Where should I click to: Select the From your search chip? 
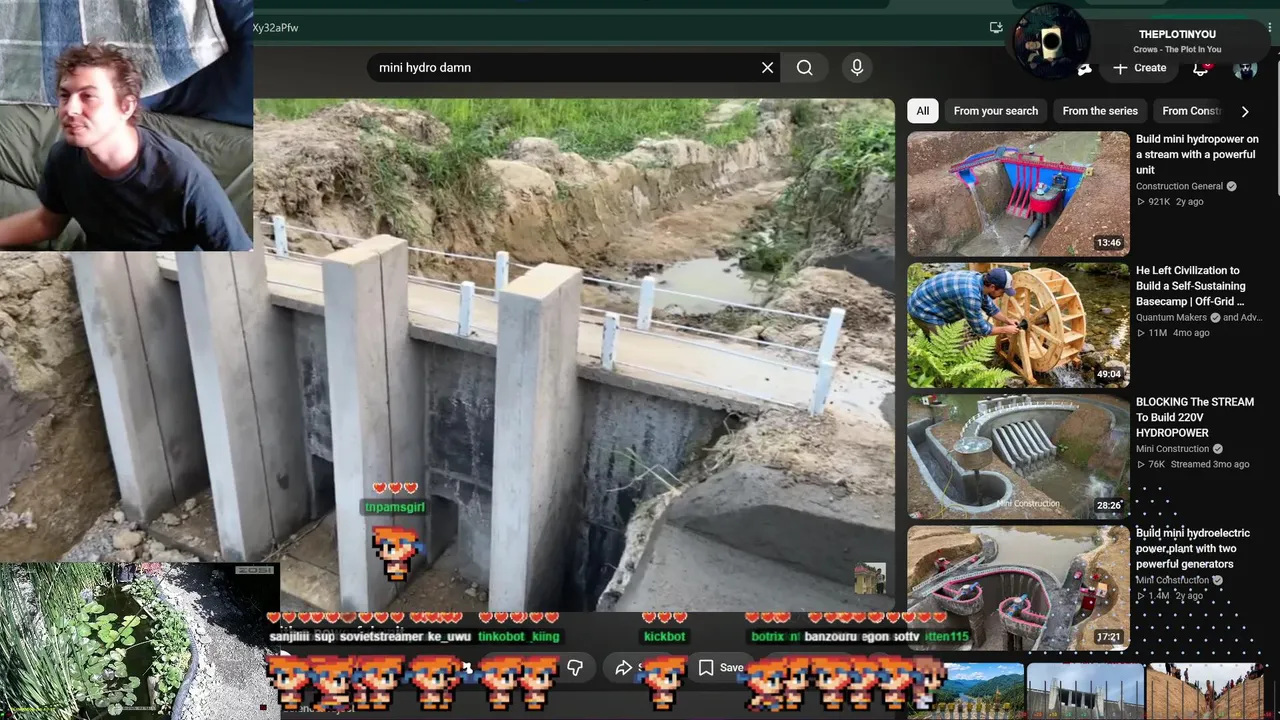tap(996, 111)
